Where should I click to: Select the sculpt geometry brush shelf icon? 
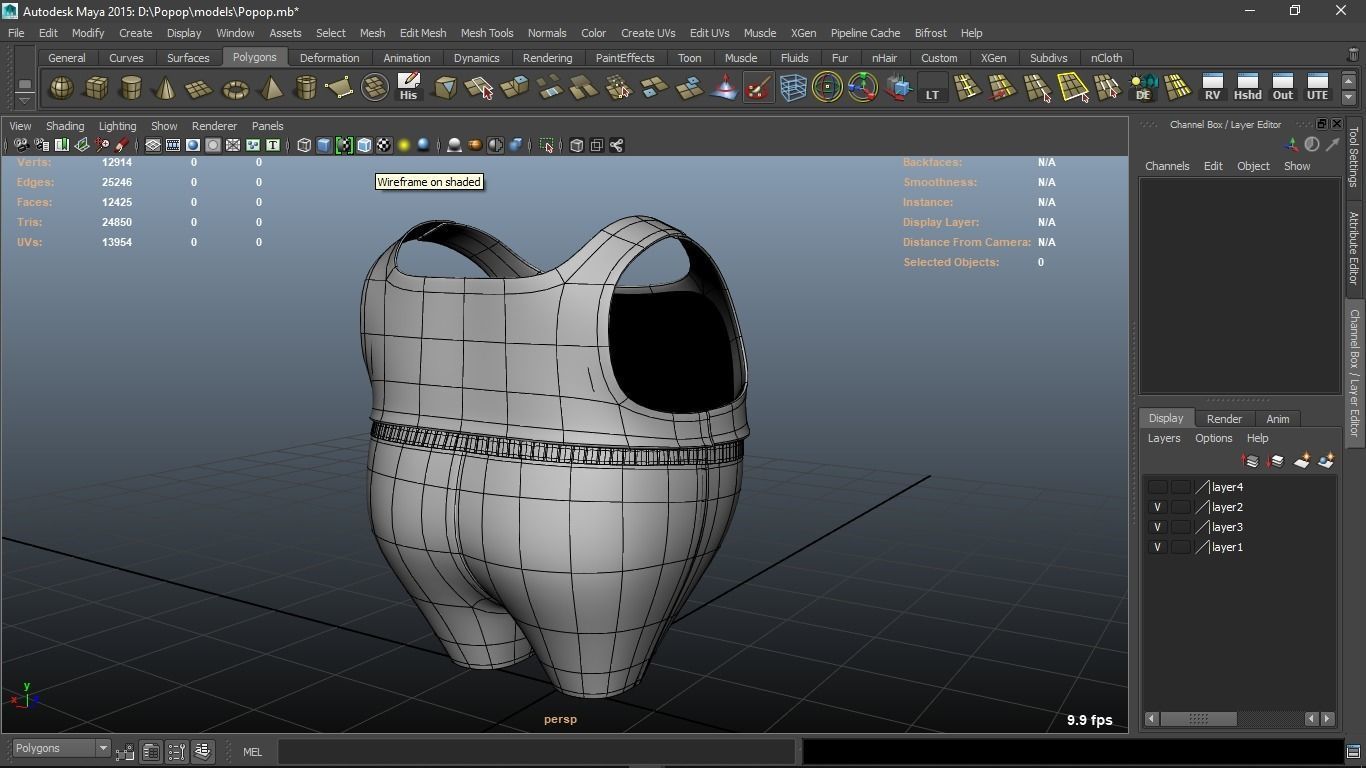[x=758, y=88]
